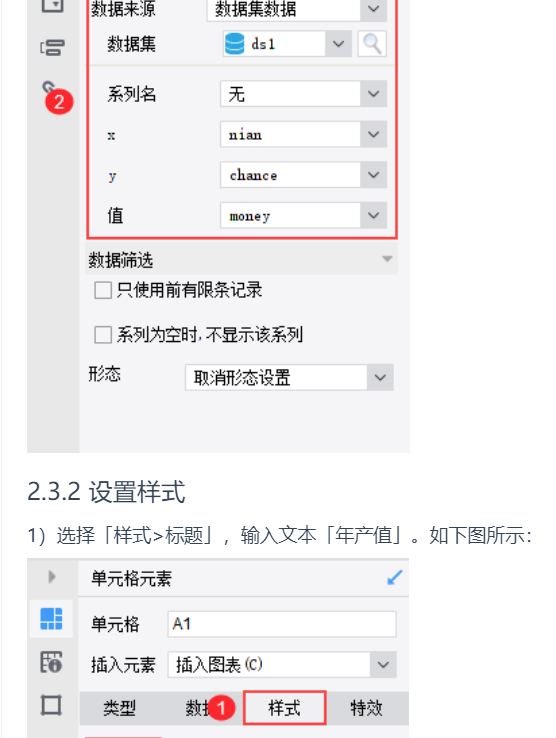Screen dimensions: 556x738
Task: Click the 单元格 input field A1
Action: click(x=282, y=624)
